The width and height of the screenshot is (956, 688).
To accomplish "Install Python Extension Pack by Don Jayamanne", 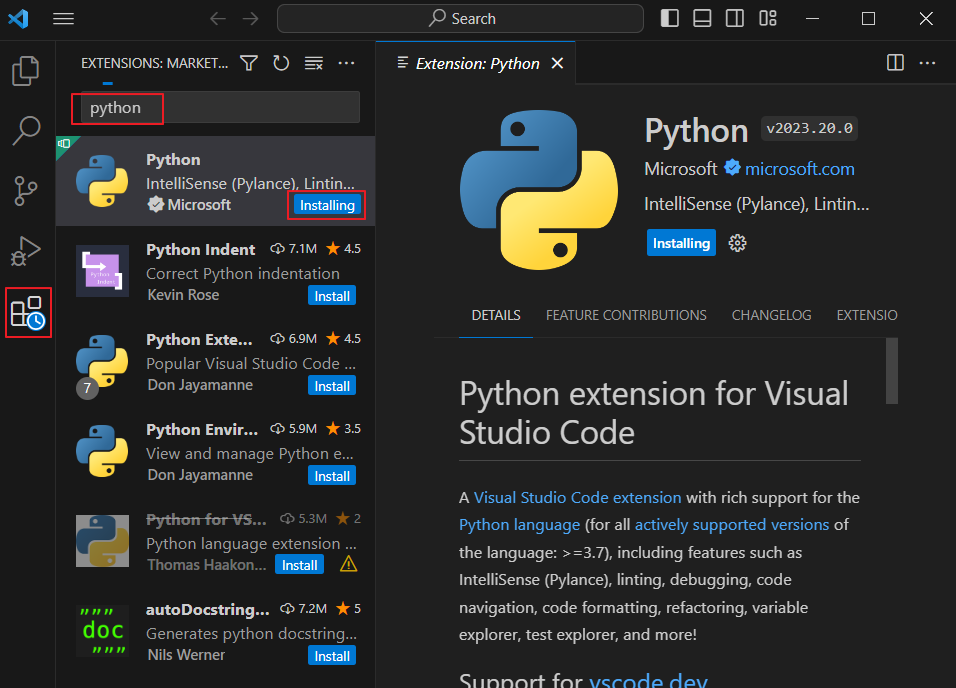I will tap(332, 386).
